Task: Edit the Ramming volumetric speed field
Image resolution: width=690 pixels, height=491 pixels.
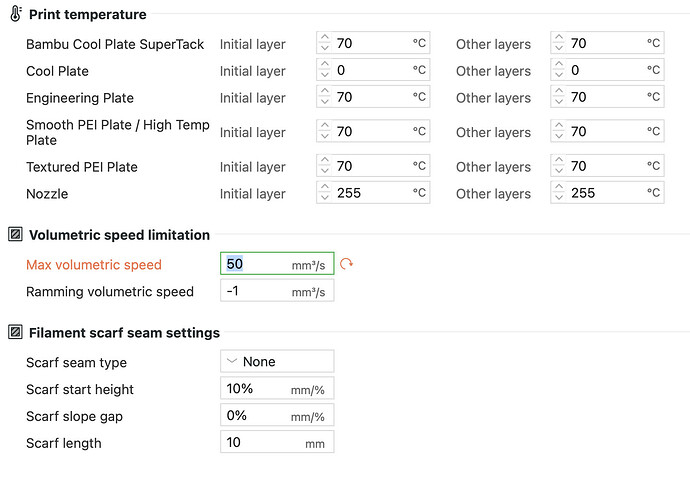Action: click(277, 290)
